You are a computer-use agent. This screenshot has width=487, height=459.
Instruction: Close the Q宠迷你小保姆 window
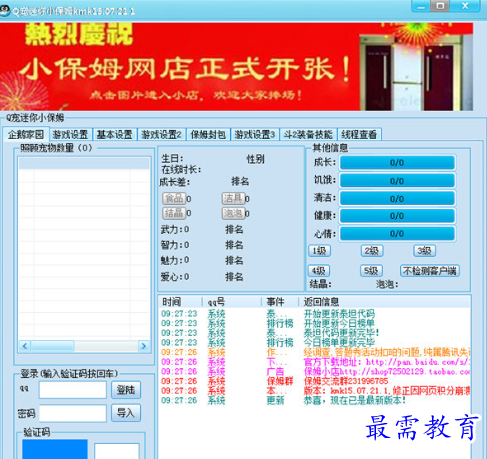pyautogui.click(x=465, y=6)
